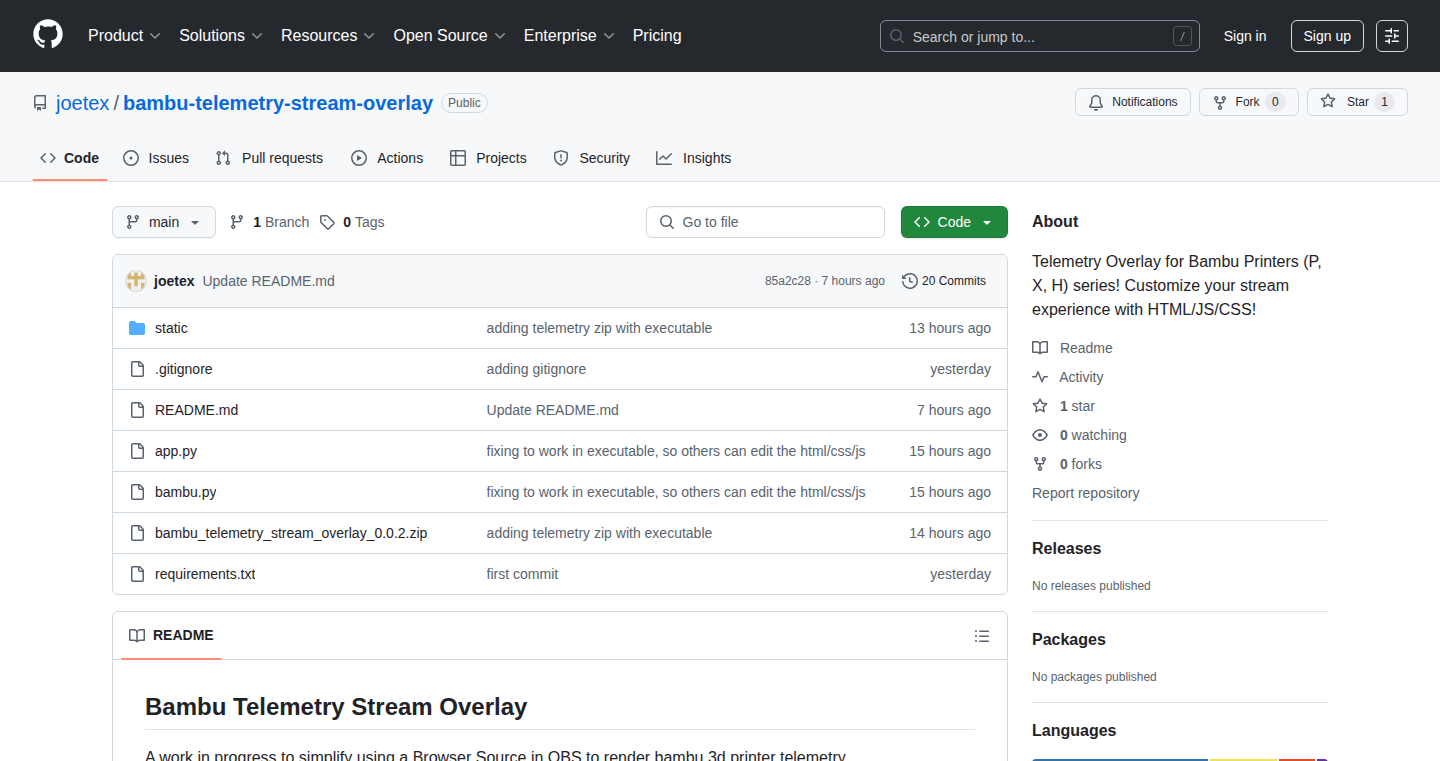The height and width of the screenshot is (761, 1440).
Task: Click the static folder icon
Action: tap(137, 328)
